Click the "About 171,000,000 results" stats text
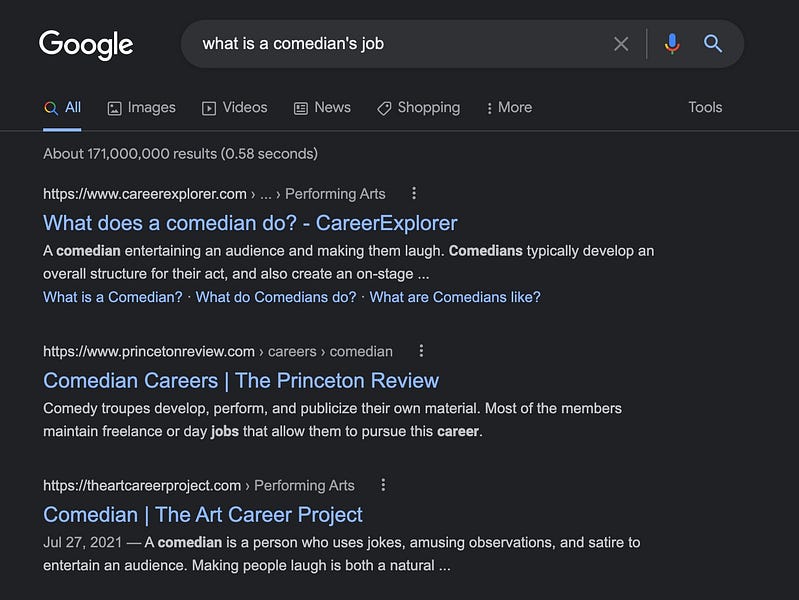Image resolution: width=799 pixels, height=600 pixels. pos(180,153)
